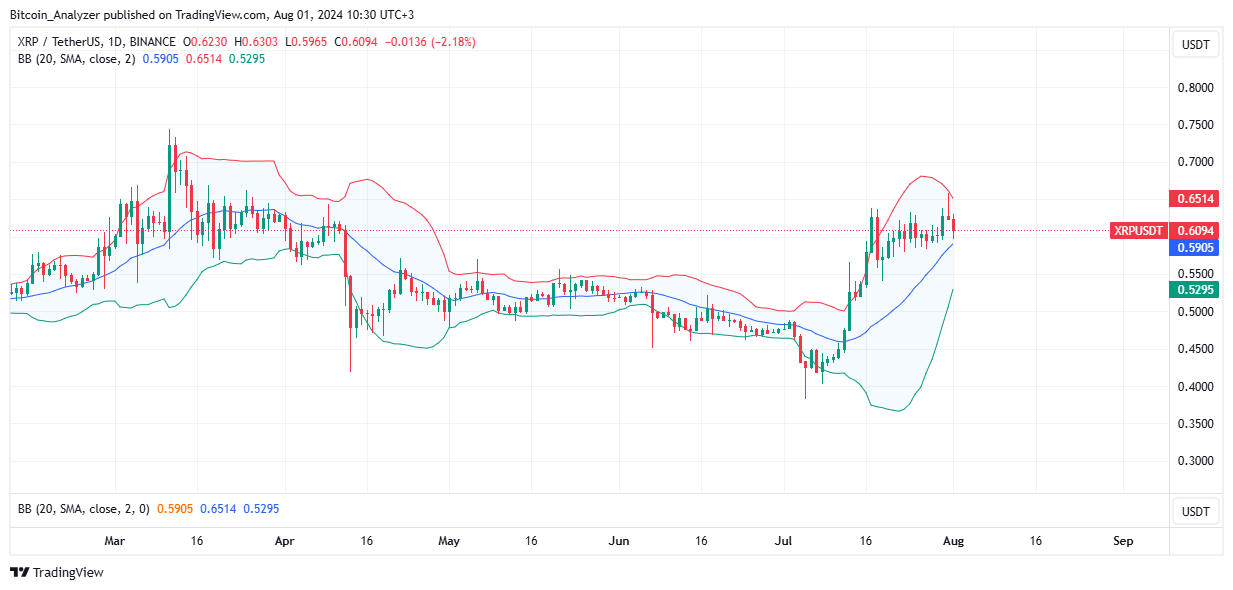The width and height of the screenshot is (1233, 590).
Task: Click the TradingView logo bottom left
Action: click(55, 572)
